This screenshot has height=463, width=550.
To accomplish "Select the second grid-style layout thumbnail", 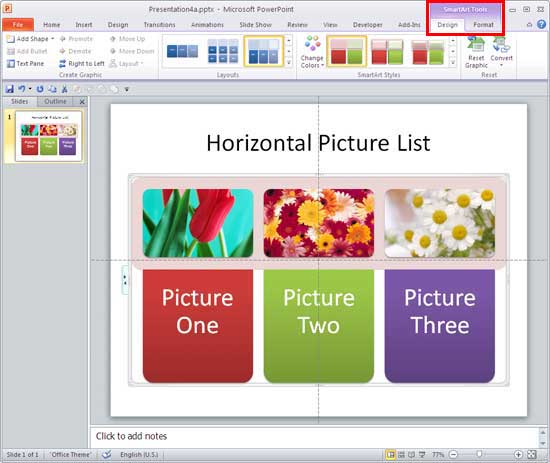I will (223, 51).
